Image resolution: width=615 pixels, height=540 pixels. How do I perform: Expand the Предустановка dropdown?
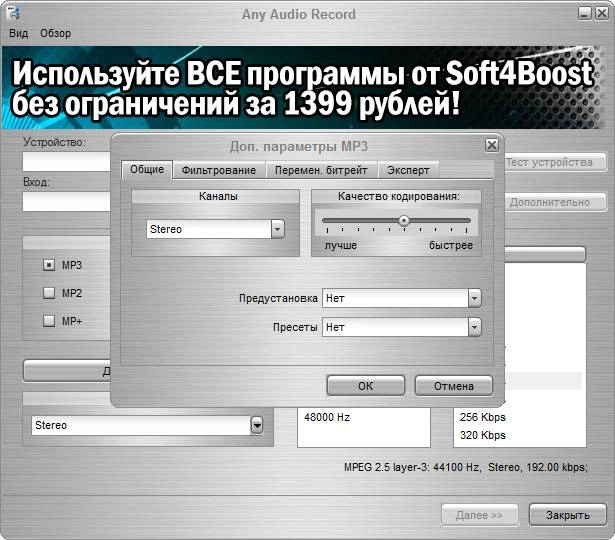tap(474, 298)
